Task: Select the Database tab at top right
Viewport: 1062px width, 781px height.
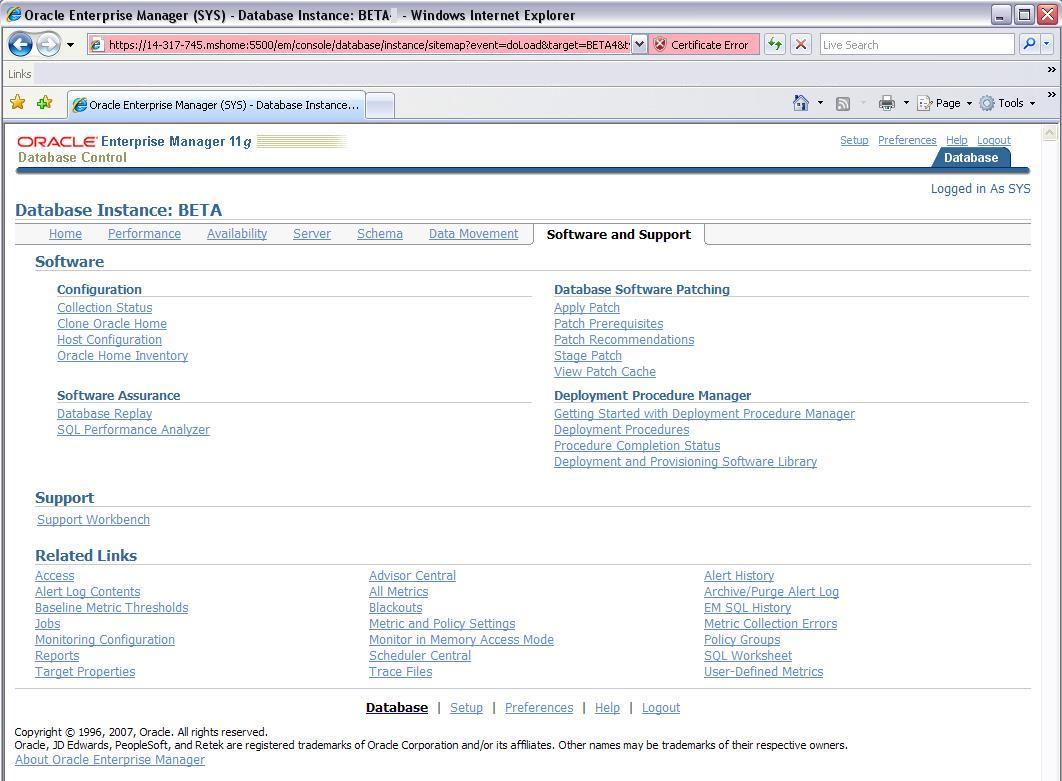Action: 971,158
